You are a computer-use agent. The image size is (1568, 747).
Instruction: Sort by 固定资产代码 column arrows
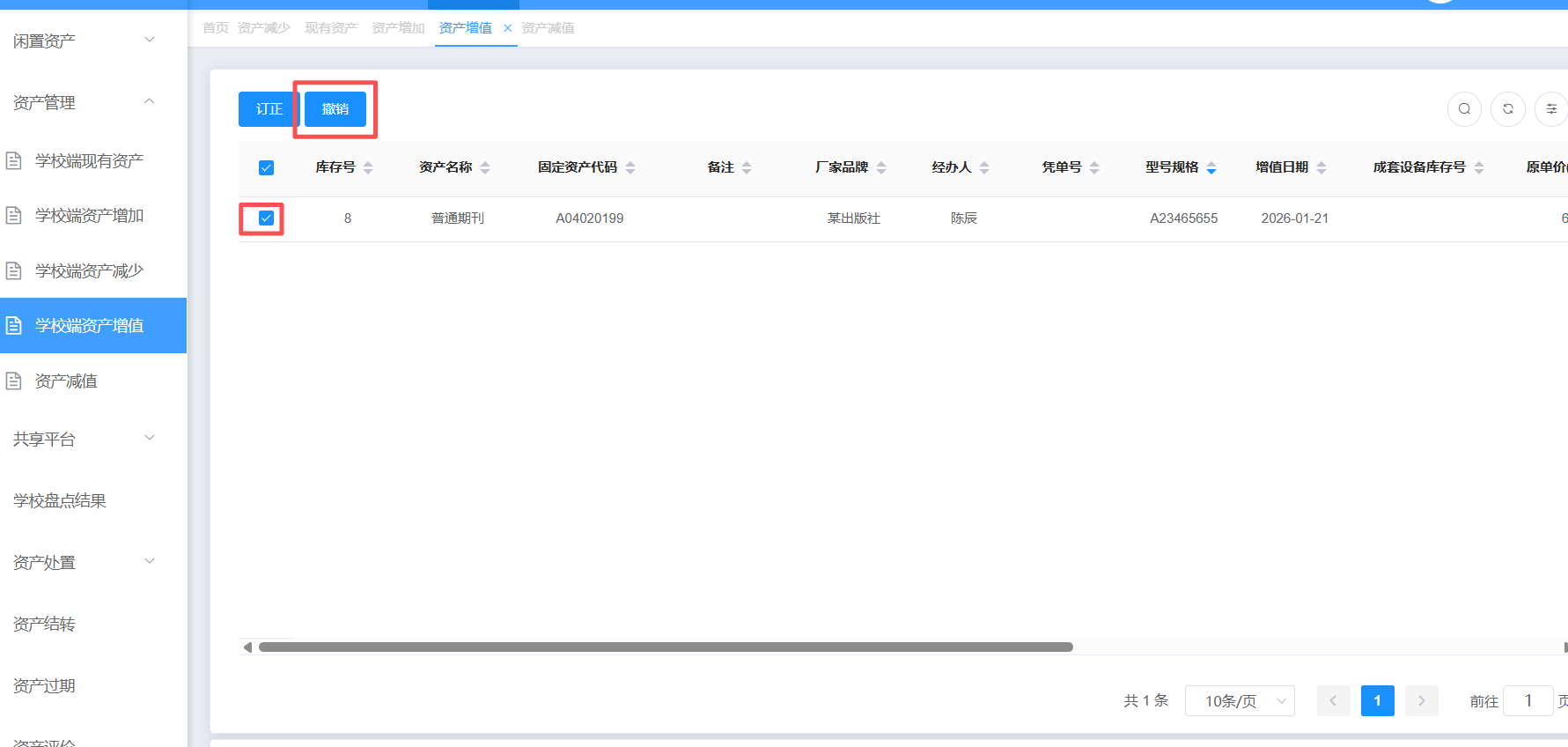pos(630,167)
